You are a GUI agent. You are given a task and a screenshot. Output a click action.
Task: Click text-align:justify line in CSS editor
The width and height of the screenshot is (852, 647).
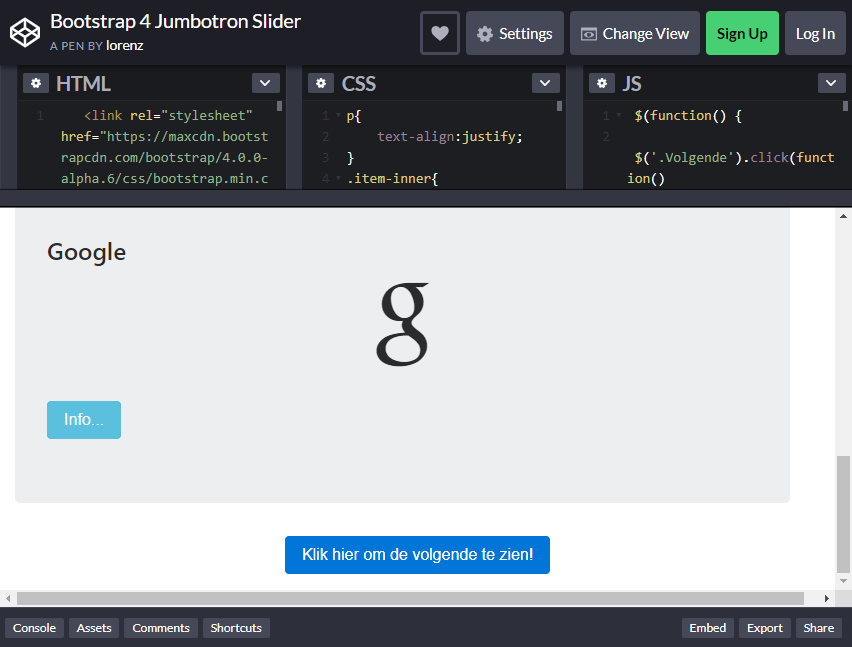coord(450,136)
